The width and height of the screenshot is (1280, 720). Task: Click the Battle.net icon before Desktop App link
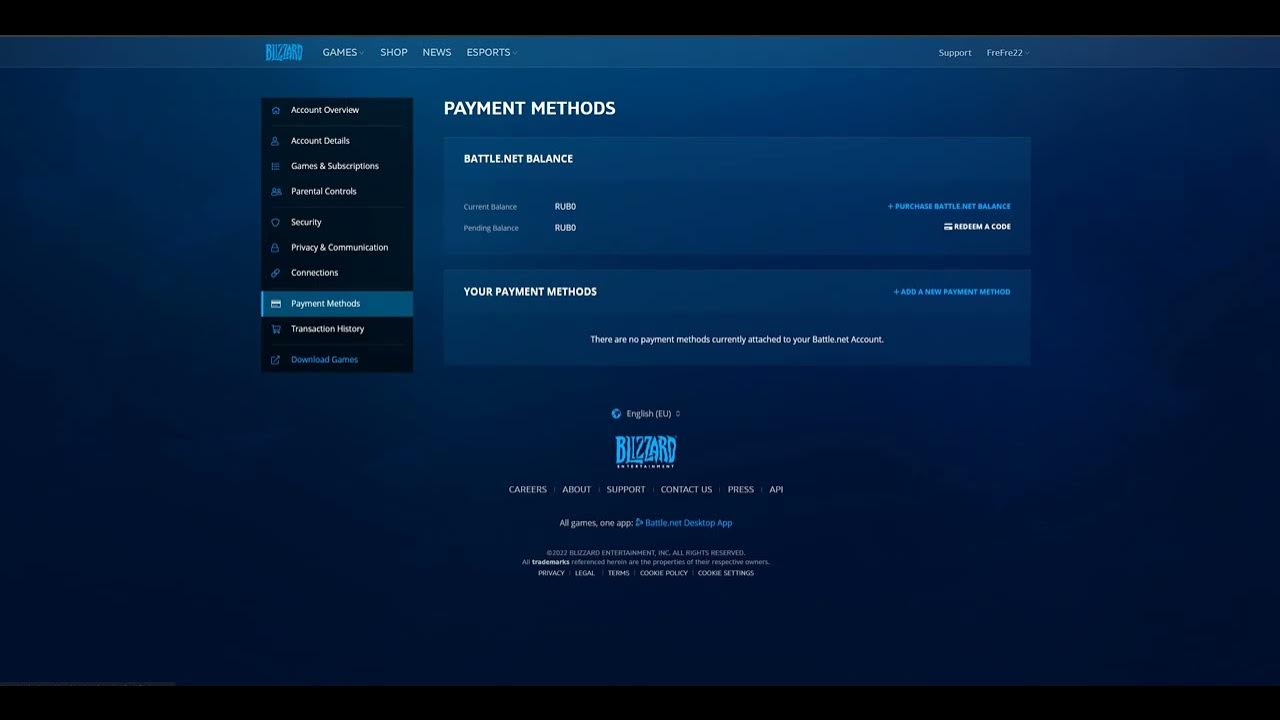tap(639, 522)
